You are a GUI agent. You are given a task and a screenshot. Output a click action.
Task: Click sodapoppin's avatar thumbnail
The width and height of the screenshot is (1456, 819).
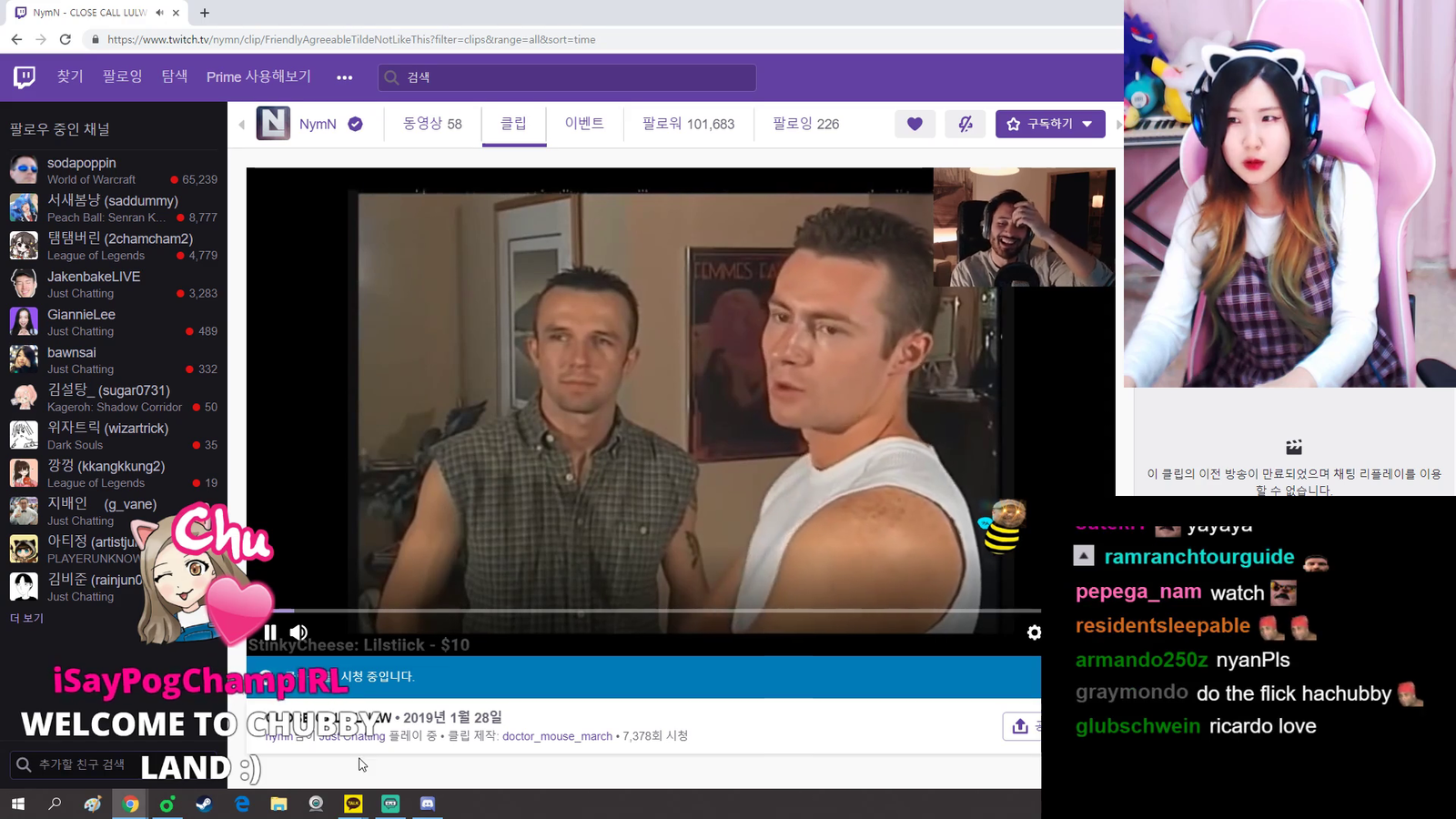click(x=24, y=170)
